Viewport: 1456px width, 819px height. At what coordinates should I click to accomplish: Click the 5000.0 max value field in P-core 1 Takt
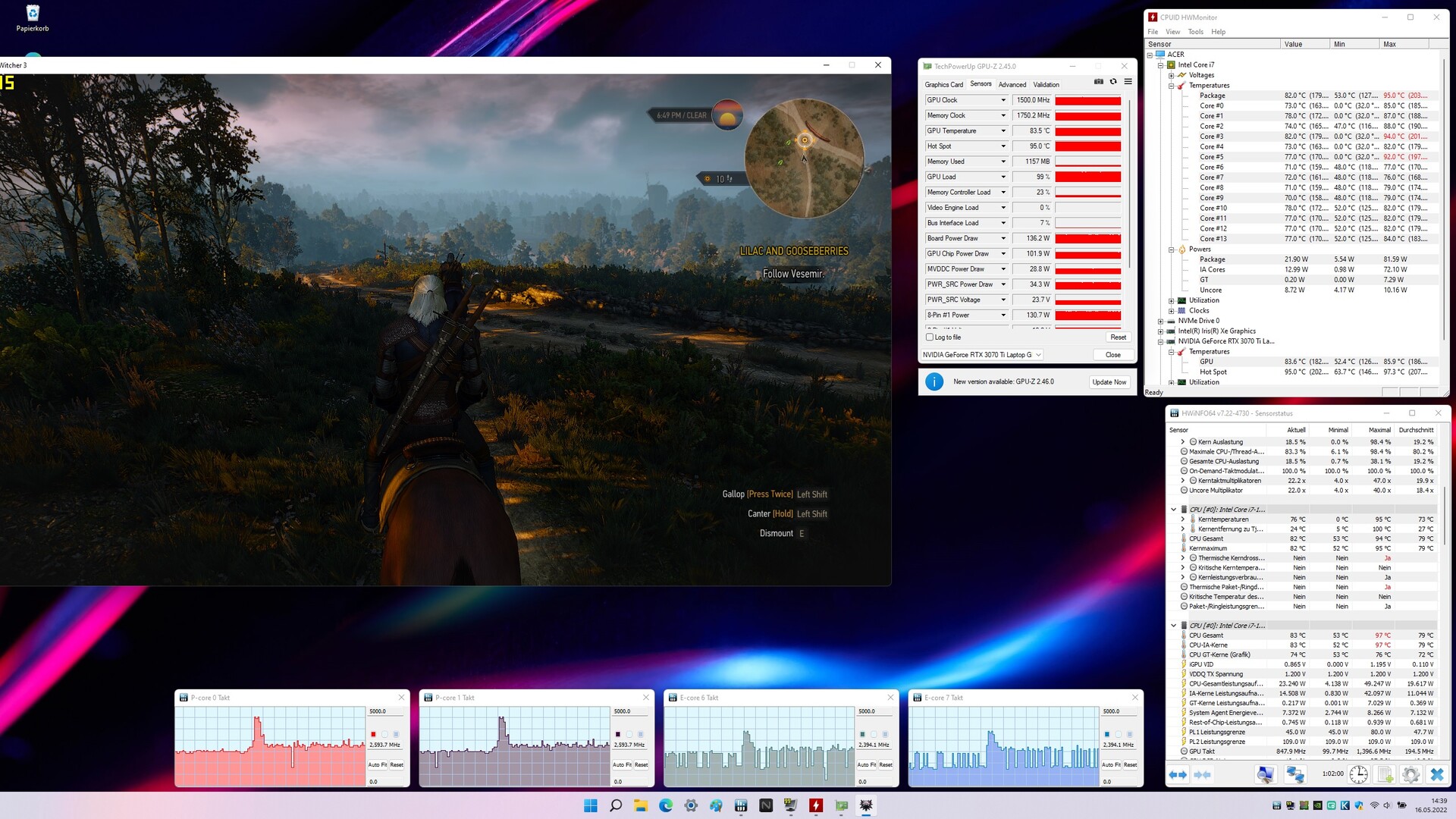(631, 711)
